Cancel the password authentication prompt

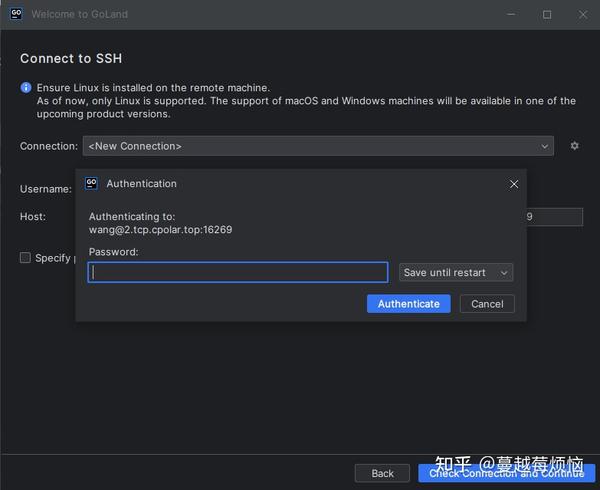pos(487,303)
